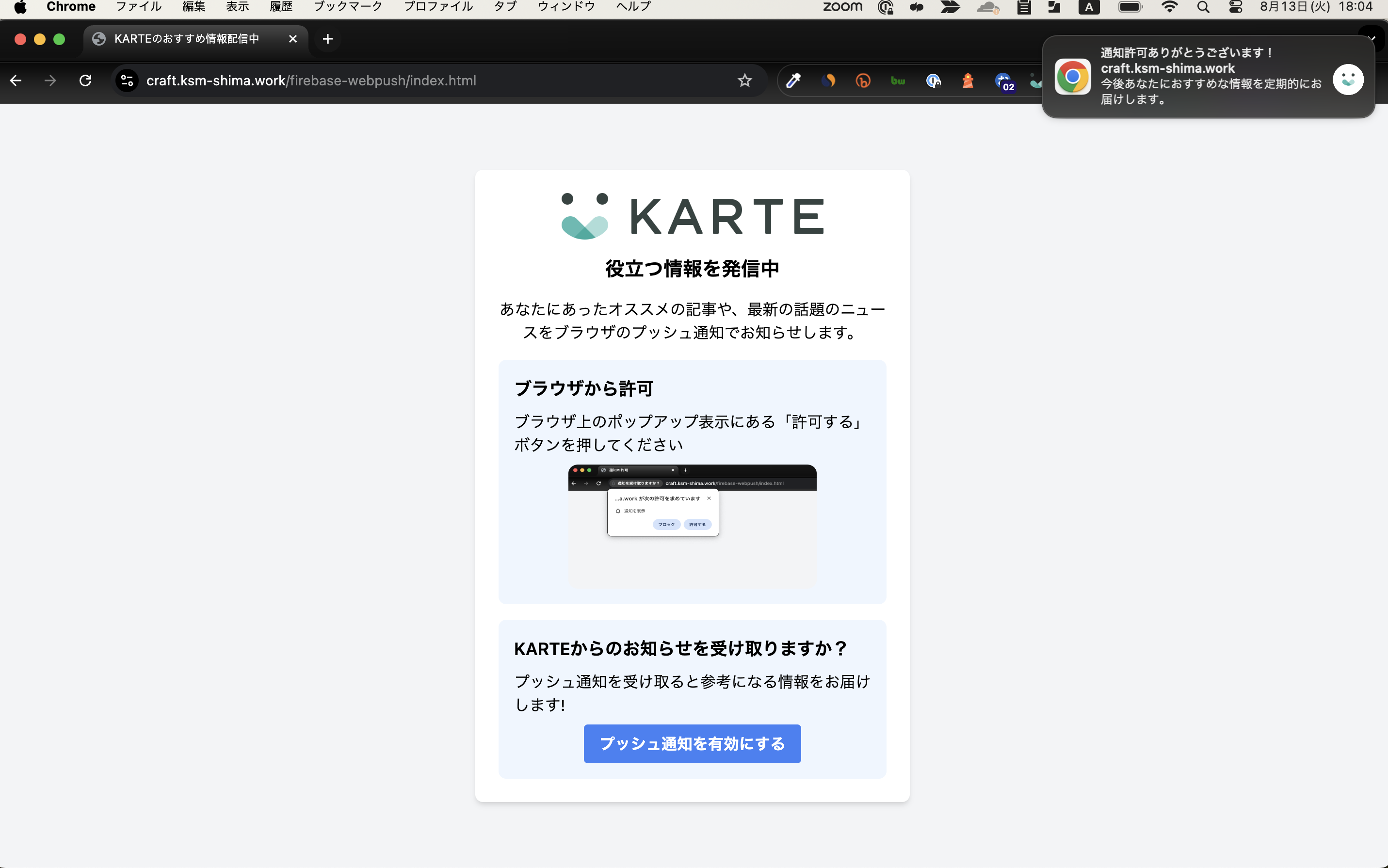Image resolution: width=1388 pixels, height=868 pixels.
Task: Open the ColorZilla eyedropper extension
Action: pos(793,80)
